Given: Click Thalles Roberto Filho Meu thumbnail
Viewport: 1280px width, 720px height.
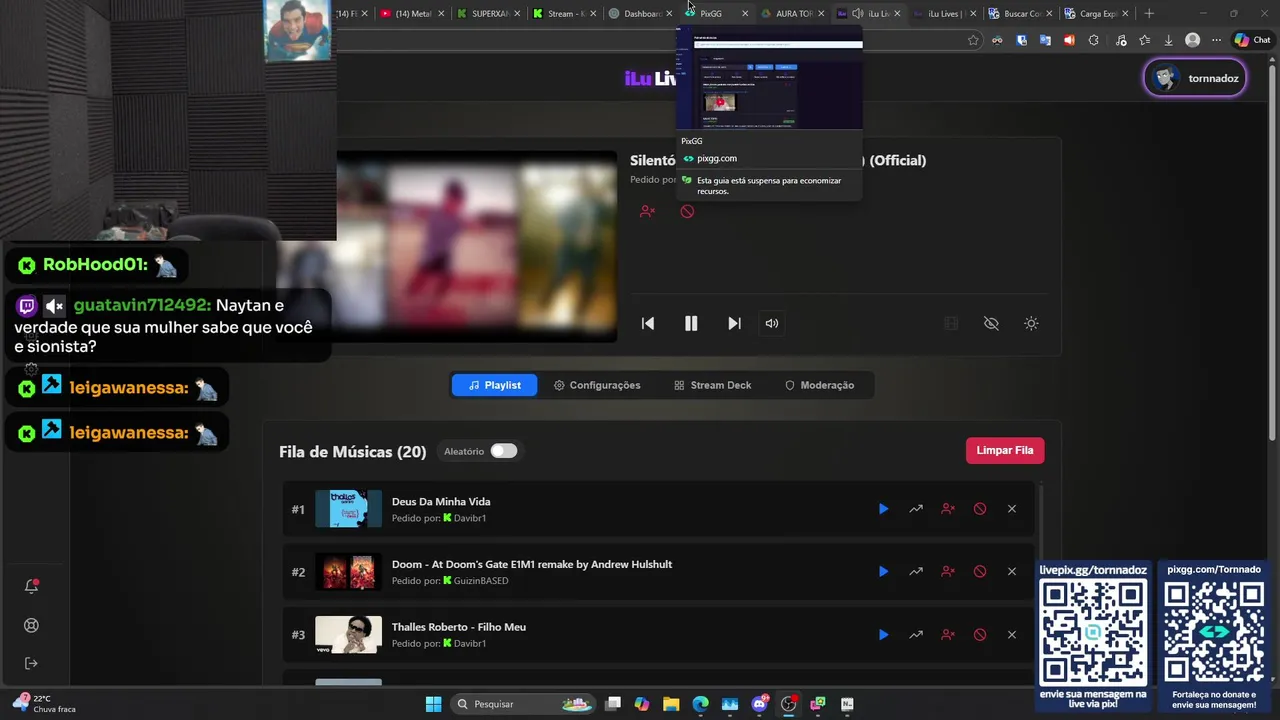Looking at the screenshot, I should (348, 635).
